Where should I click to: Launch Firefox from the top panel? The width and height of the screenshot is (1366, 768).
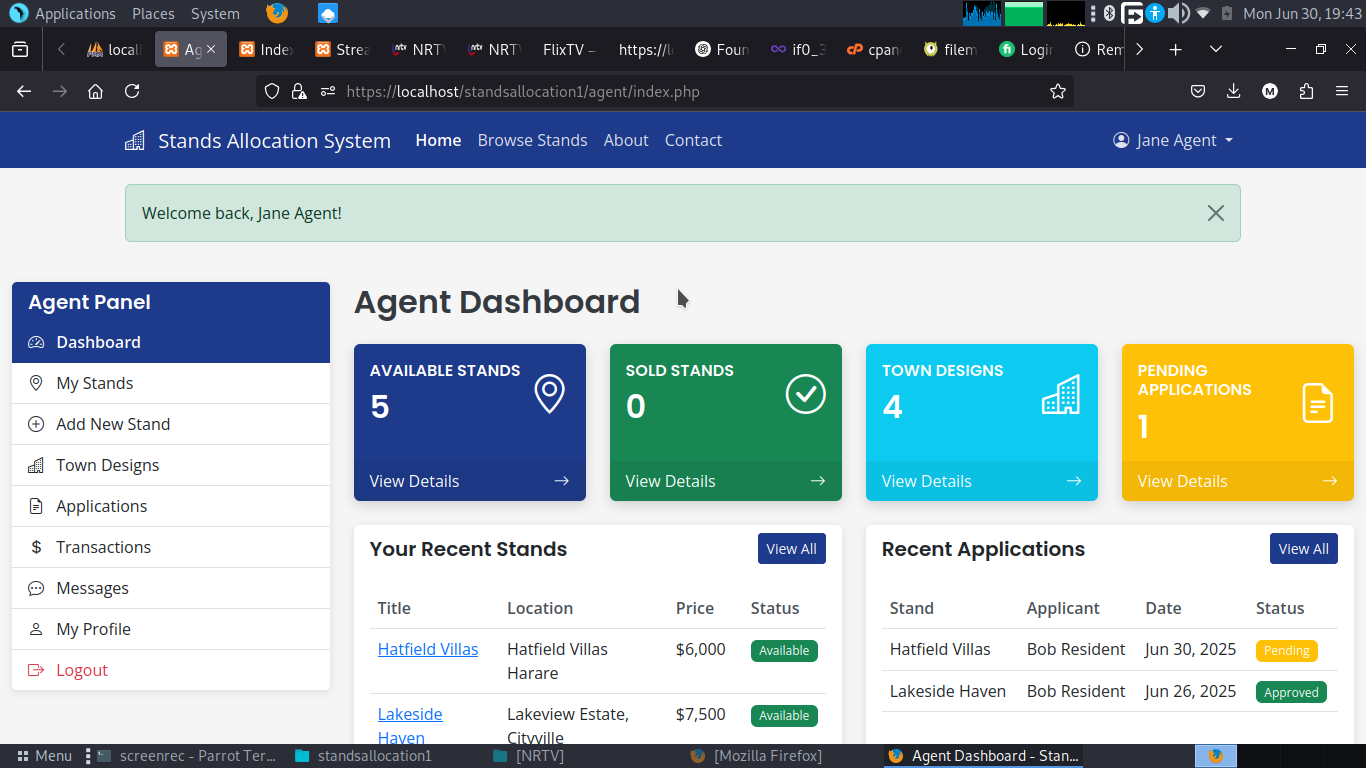(277, 13)
